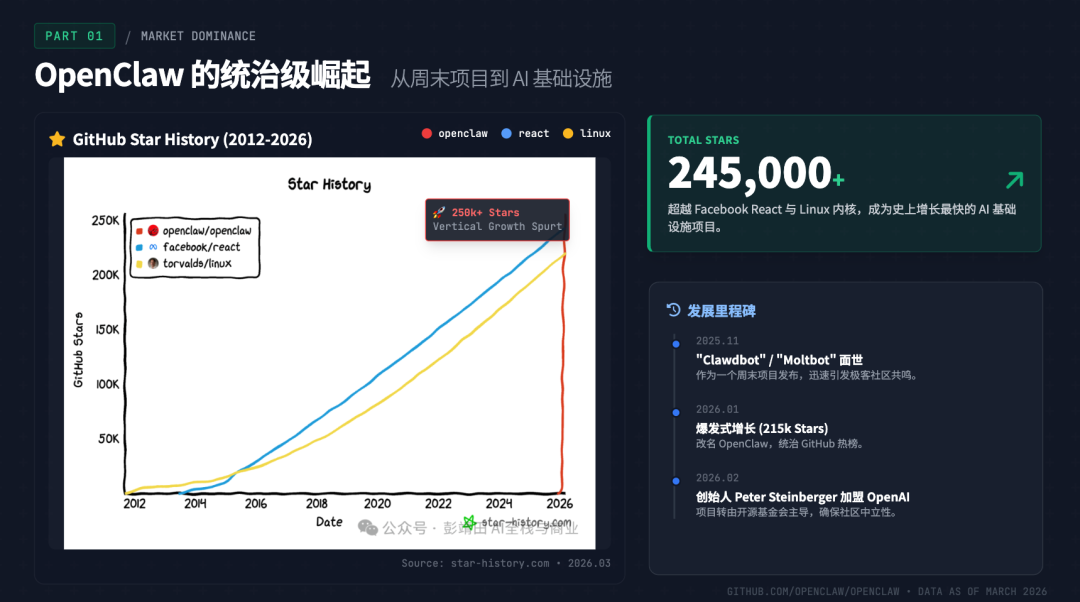Viewport: 1080px width, 602px height.
Task: Click the openclaw red avatar icon in chart legend
Action: 153,230
